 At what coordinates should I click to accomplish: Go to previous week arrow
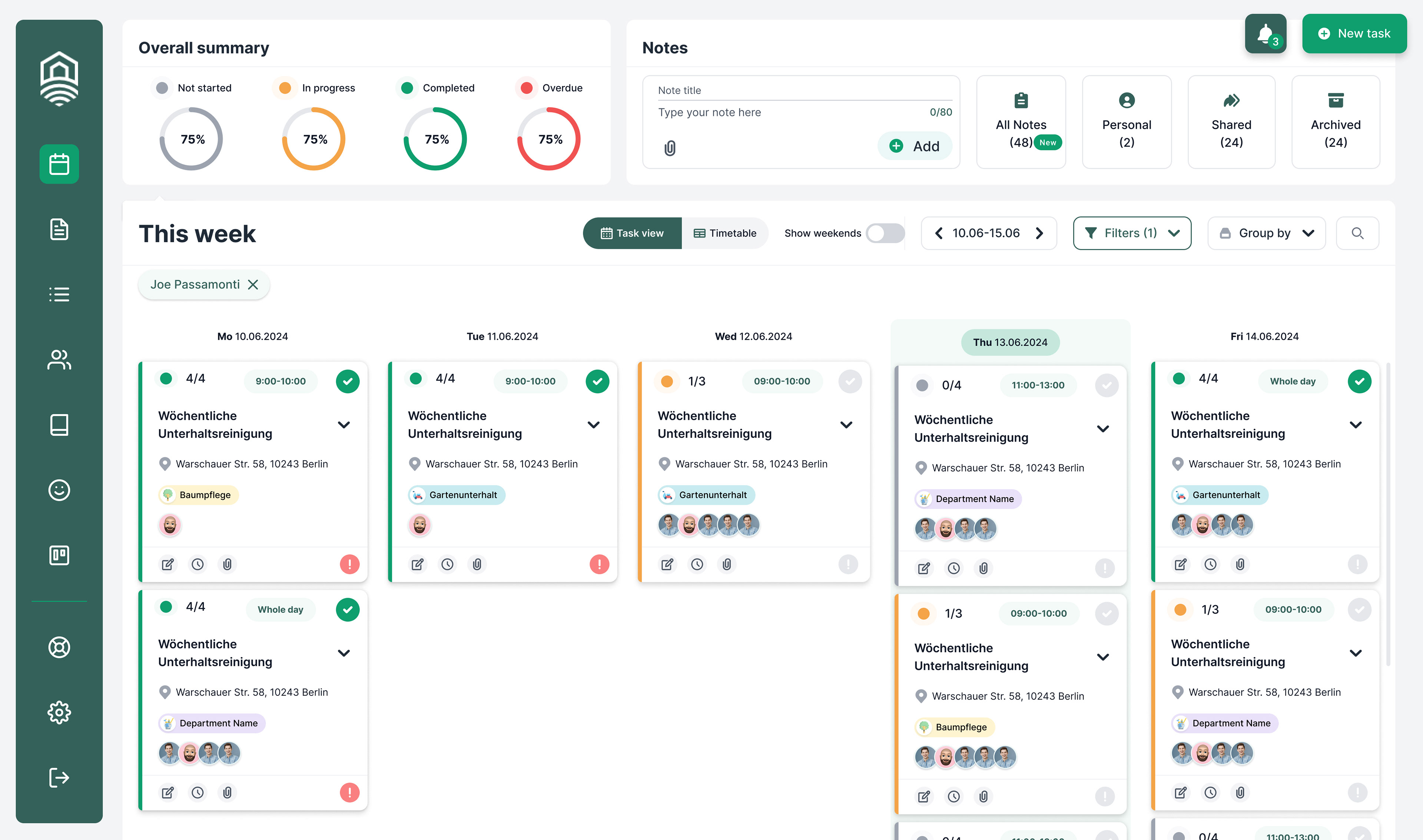[x=939, y=233]
